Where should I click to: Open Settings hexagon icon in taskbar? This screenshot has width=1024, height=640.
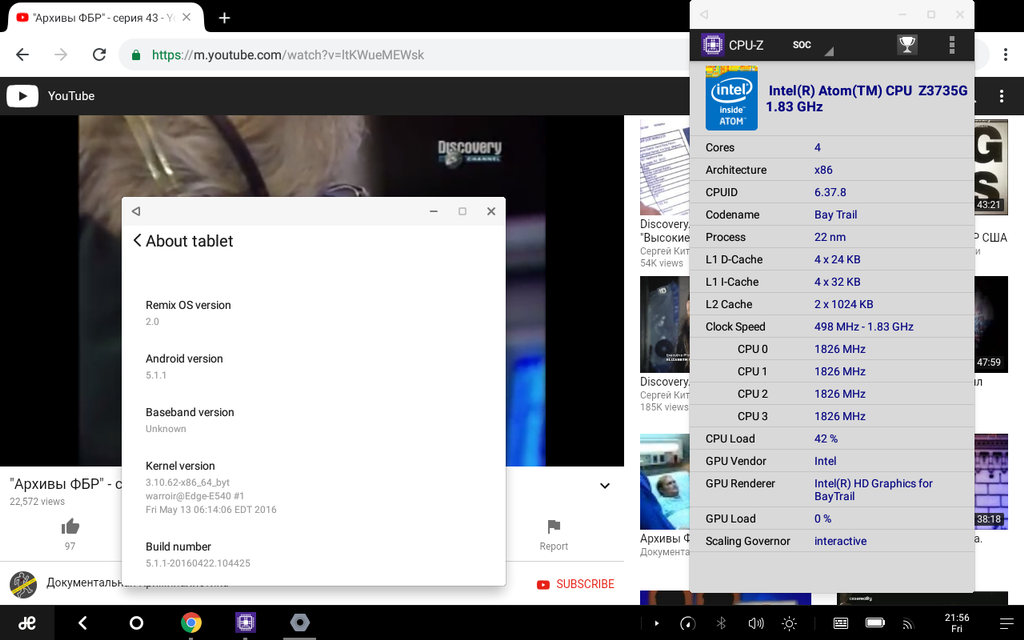point(300,622)
